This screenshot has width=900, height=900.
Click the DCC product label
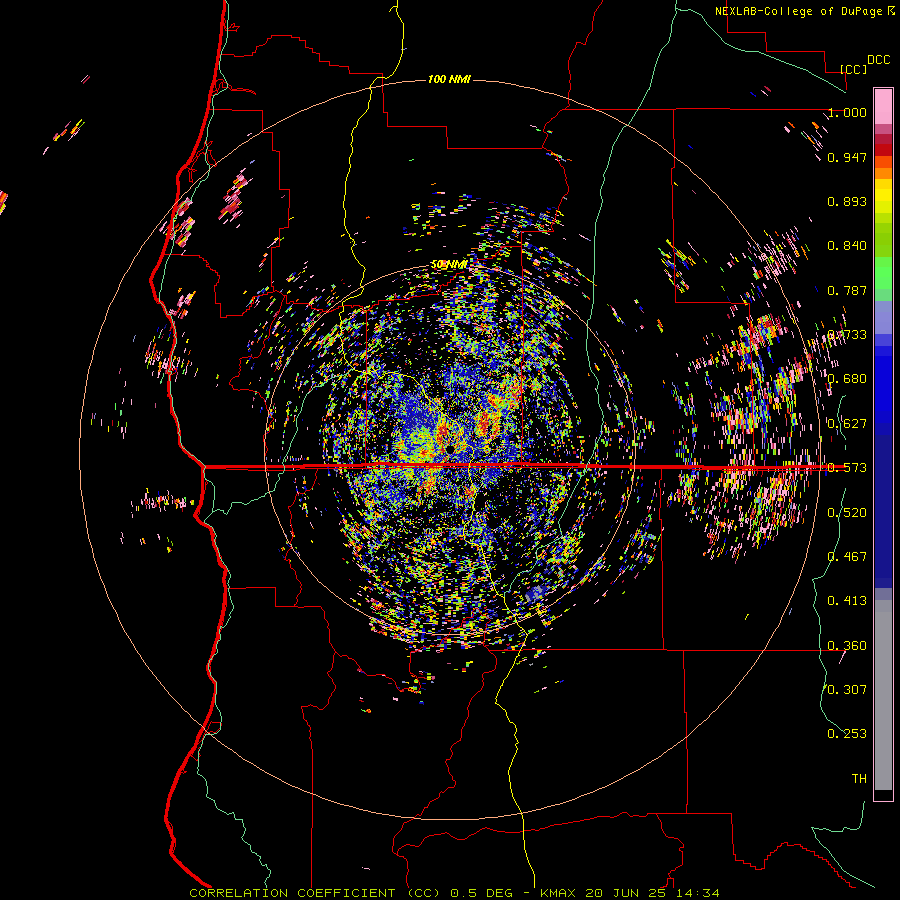[878, 60]
